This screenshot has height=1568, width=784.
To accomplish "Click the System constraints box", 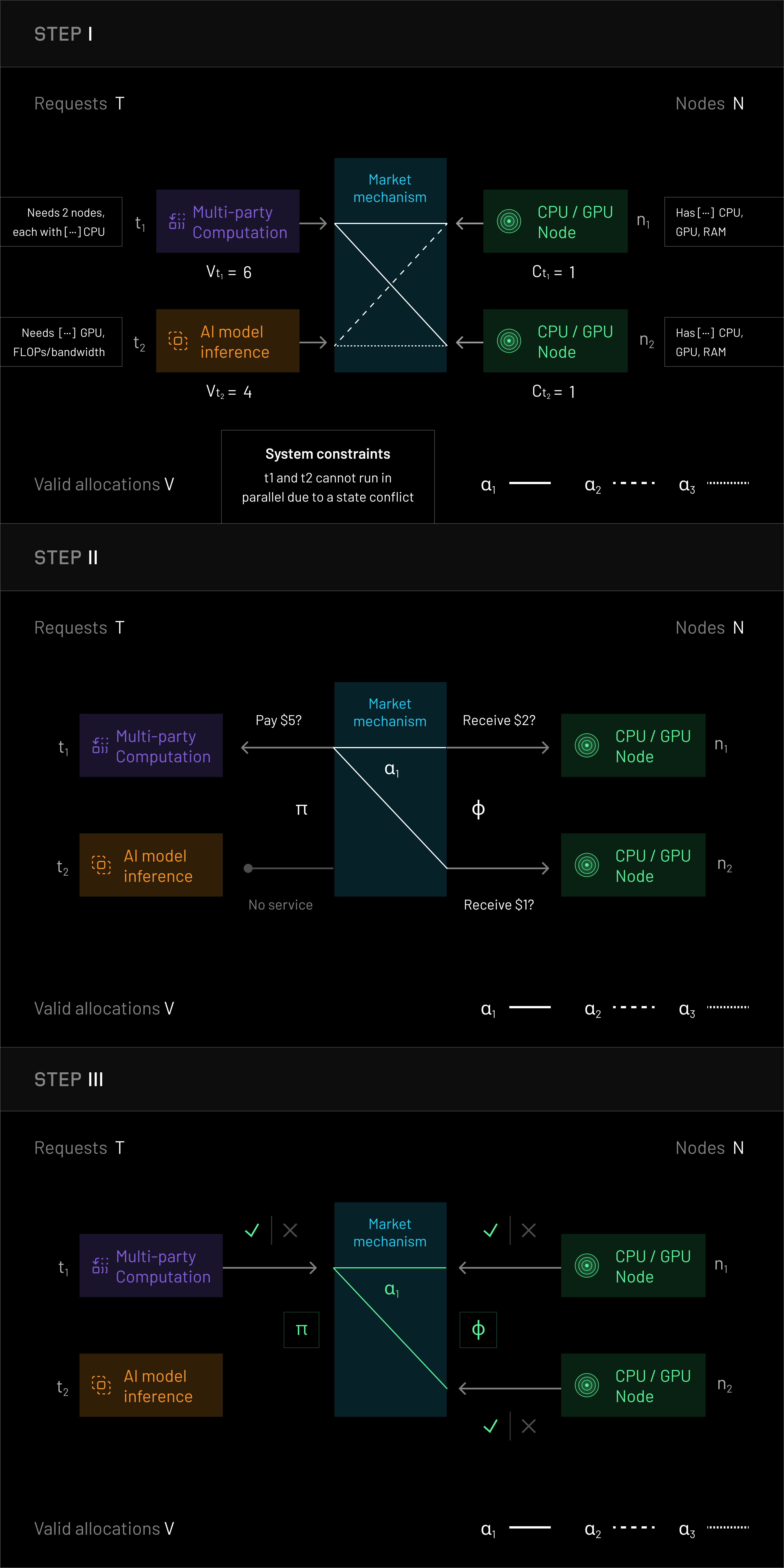I will point(327,476).
